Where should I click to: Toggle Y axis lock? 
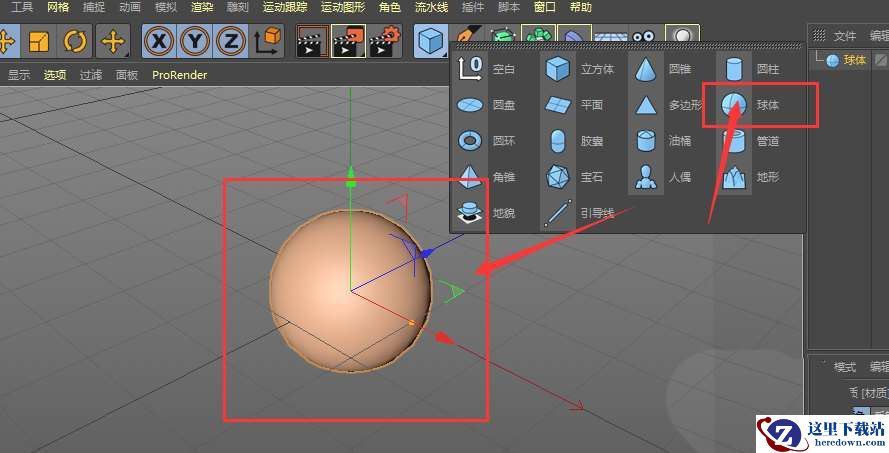pos(194,42)
